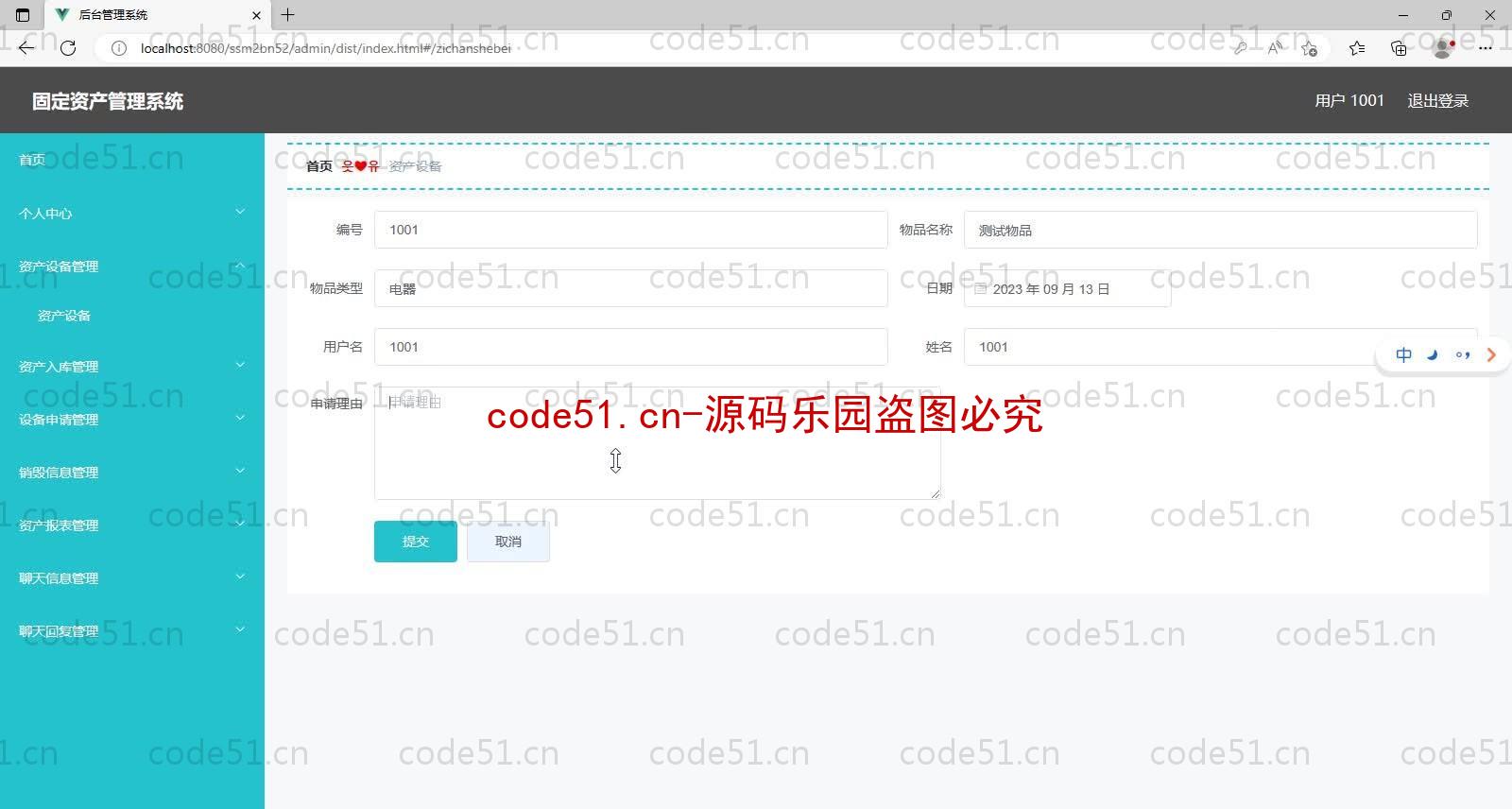Image resolution: width=1512 pixels, height=809 pixels.
Task: Click 退出登录 to log out
Action: (x=1437, y=100)
